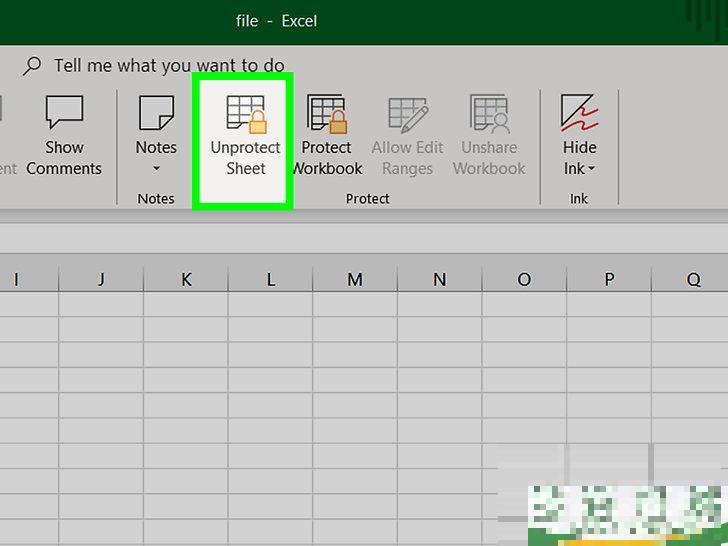Type in Tell me what you want to do
The image size is (728, 546).
(168, 66)
